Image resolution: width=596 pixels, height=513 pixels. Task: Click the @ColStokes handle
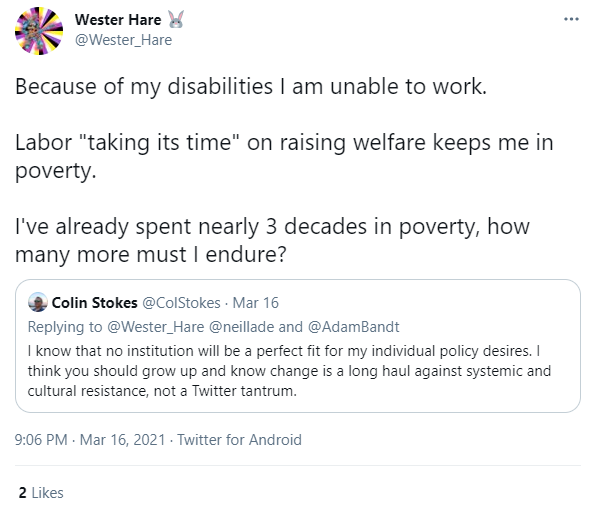181,303
